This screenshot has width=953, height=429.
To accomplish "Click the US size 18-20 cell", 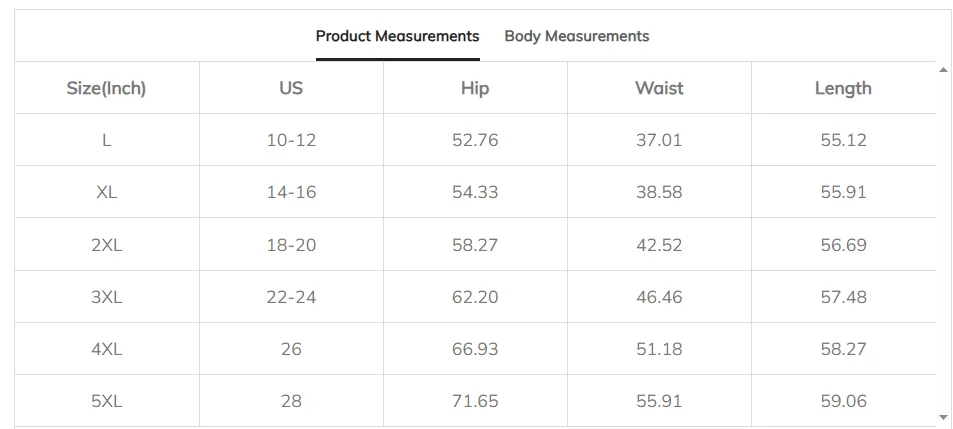I will 291,245.
